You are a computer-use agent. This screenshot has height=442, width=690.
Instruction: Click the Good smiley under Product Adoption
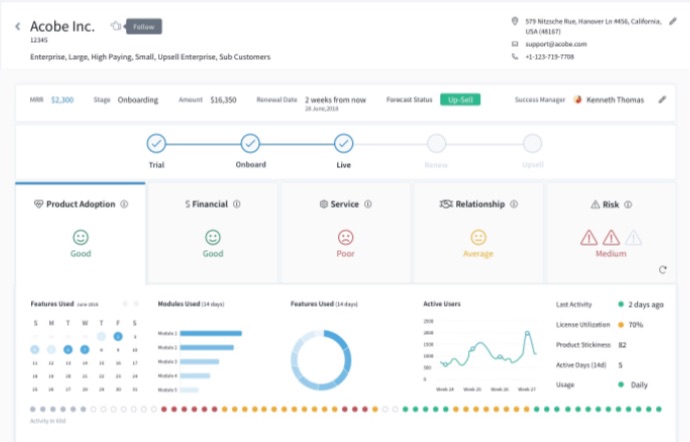[81, 237]
